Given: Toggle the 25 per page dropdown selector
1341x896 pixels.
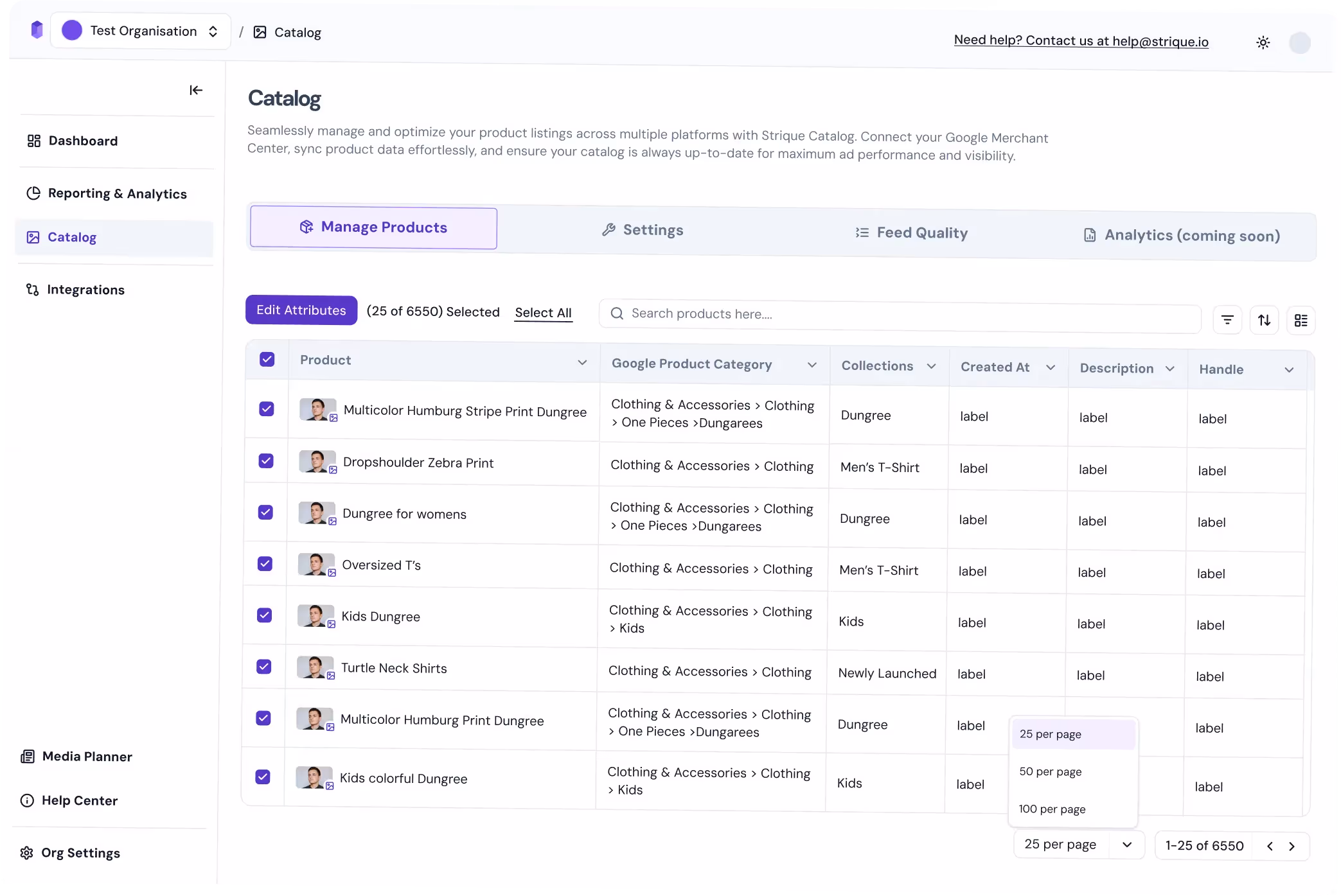Looking at the screenshot, I should tap(1079, 845).
